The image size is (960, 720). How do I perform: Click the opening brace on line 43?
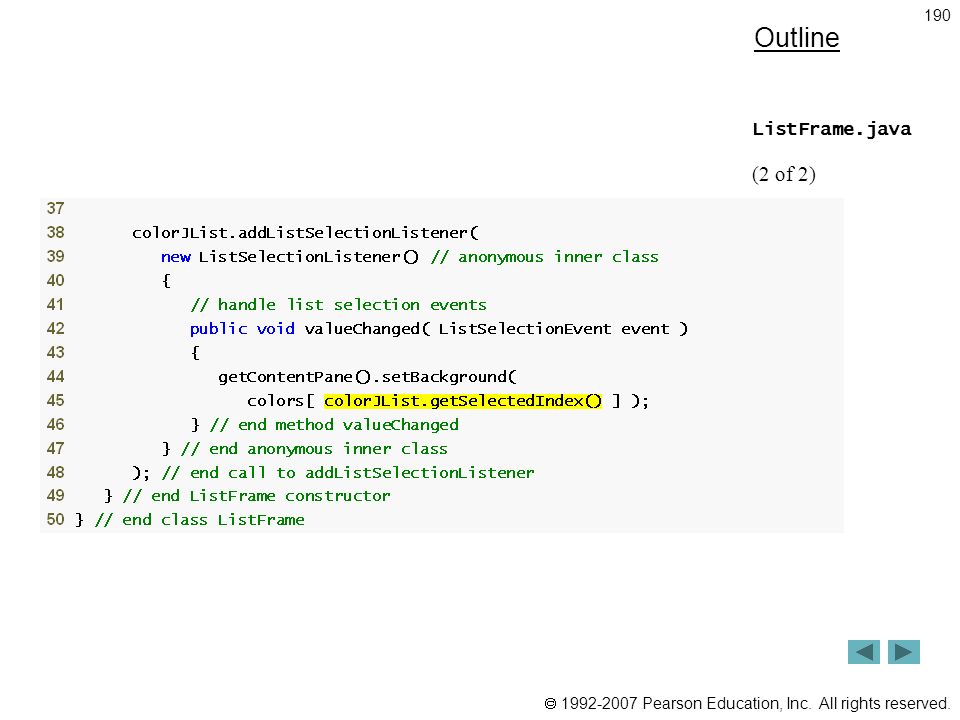click(x=195, y=353)
